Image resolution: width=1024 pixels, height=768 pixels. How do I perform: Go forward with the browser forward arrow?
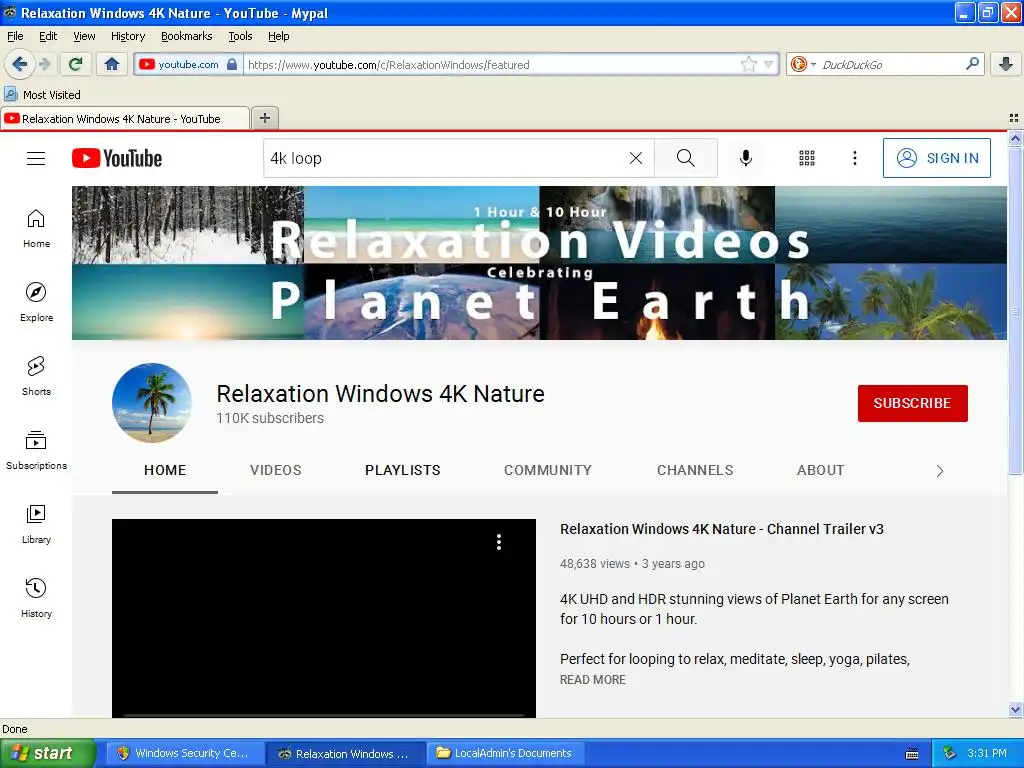pos(44,64)
